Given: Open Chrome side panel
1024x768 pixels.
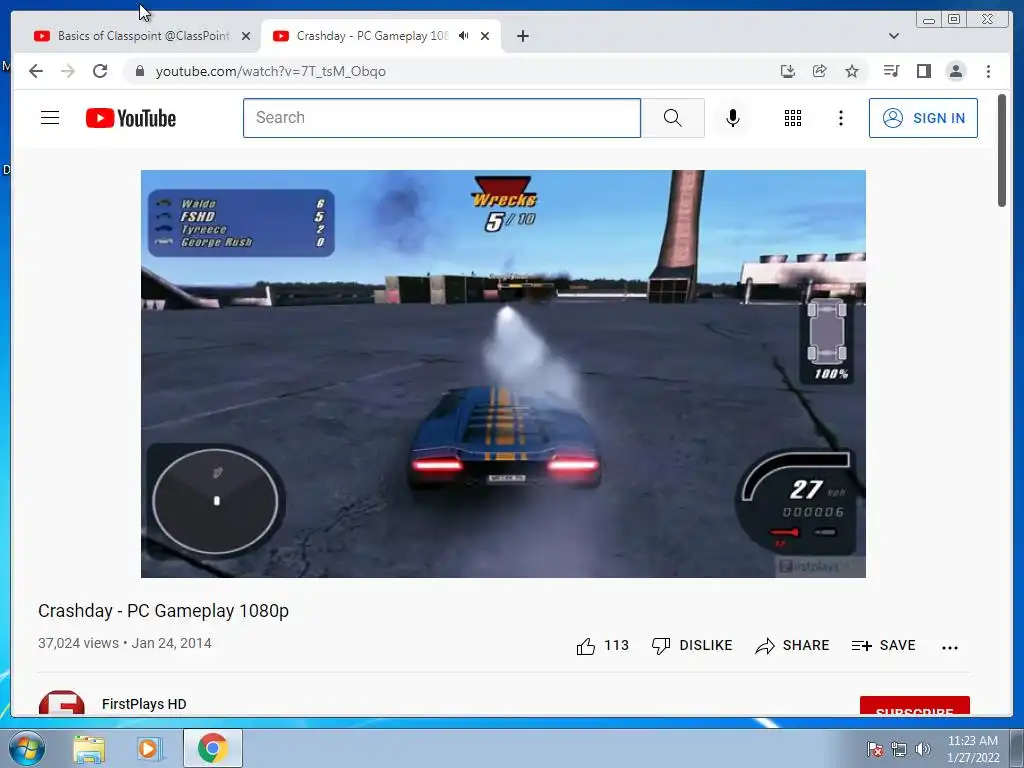Looking at the screenshot, I should 923,71.
